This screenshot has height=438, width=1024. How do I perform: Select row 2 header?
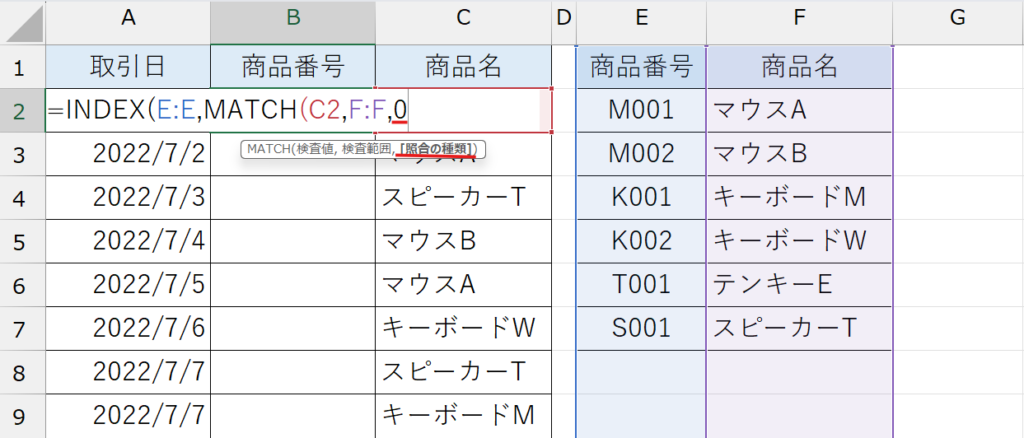pyautogui.click(x=23, y=110)
